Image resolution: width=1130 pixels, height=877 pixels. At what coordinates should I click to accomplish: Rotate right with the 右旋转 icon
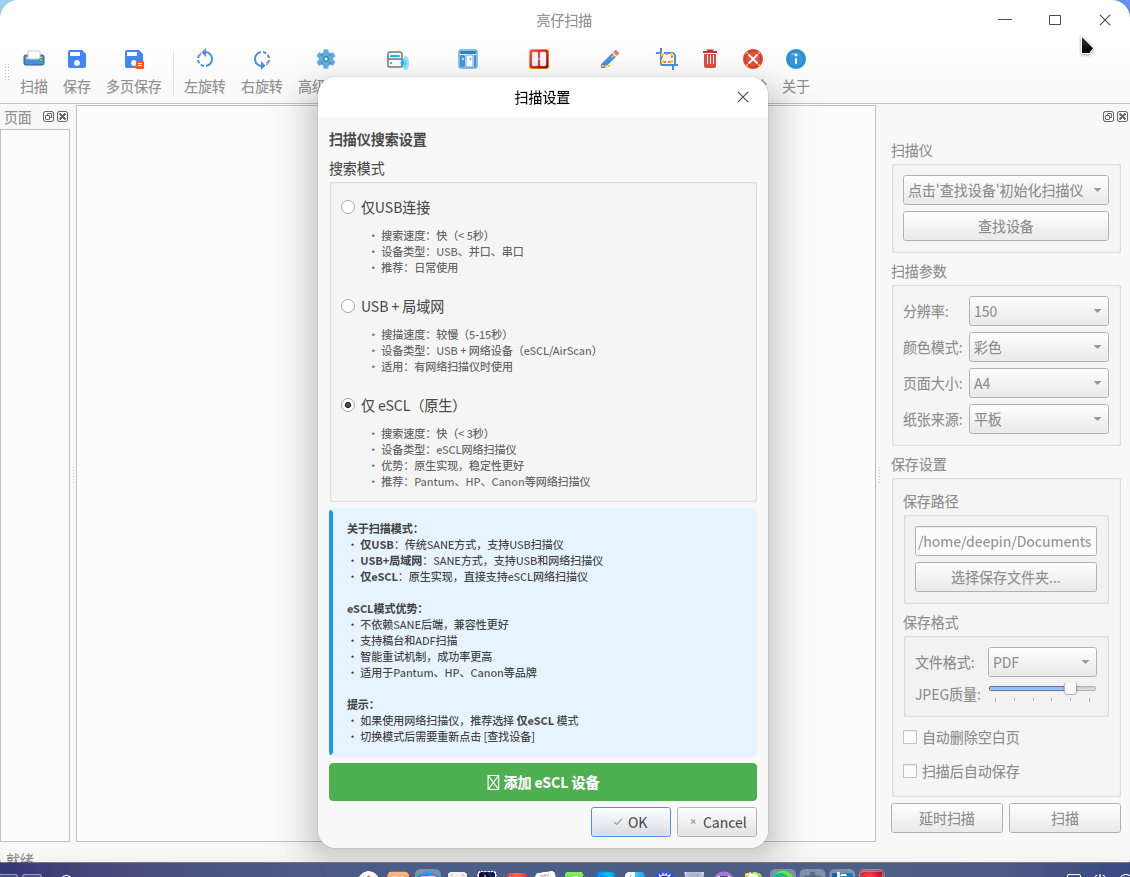click(x=262, y=59)
